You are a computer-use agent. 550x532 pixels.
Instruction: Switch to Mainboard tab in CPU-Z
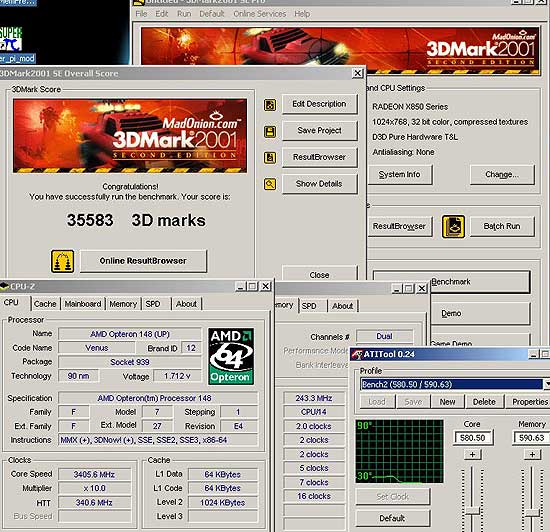(x=83, y=304)
